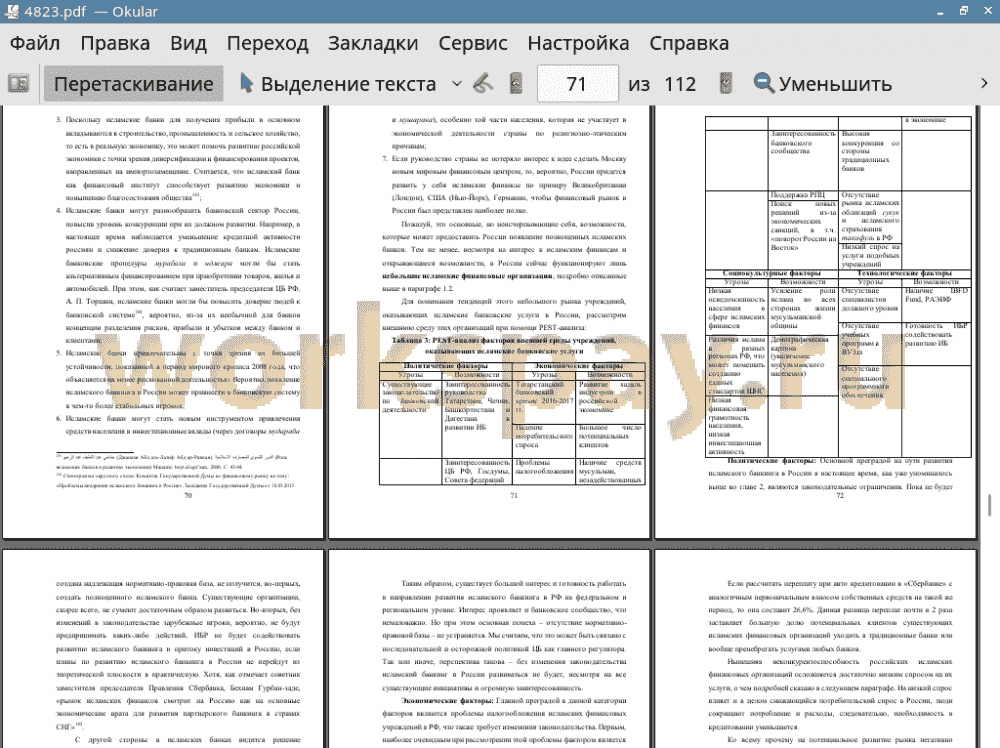1000x748 pixels.
Task: Open the Настройка menu
Action: pos(578,43)
